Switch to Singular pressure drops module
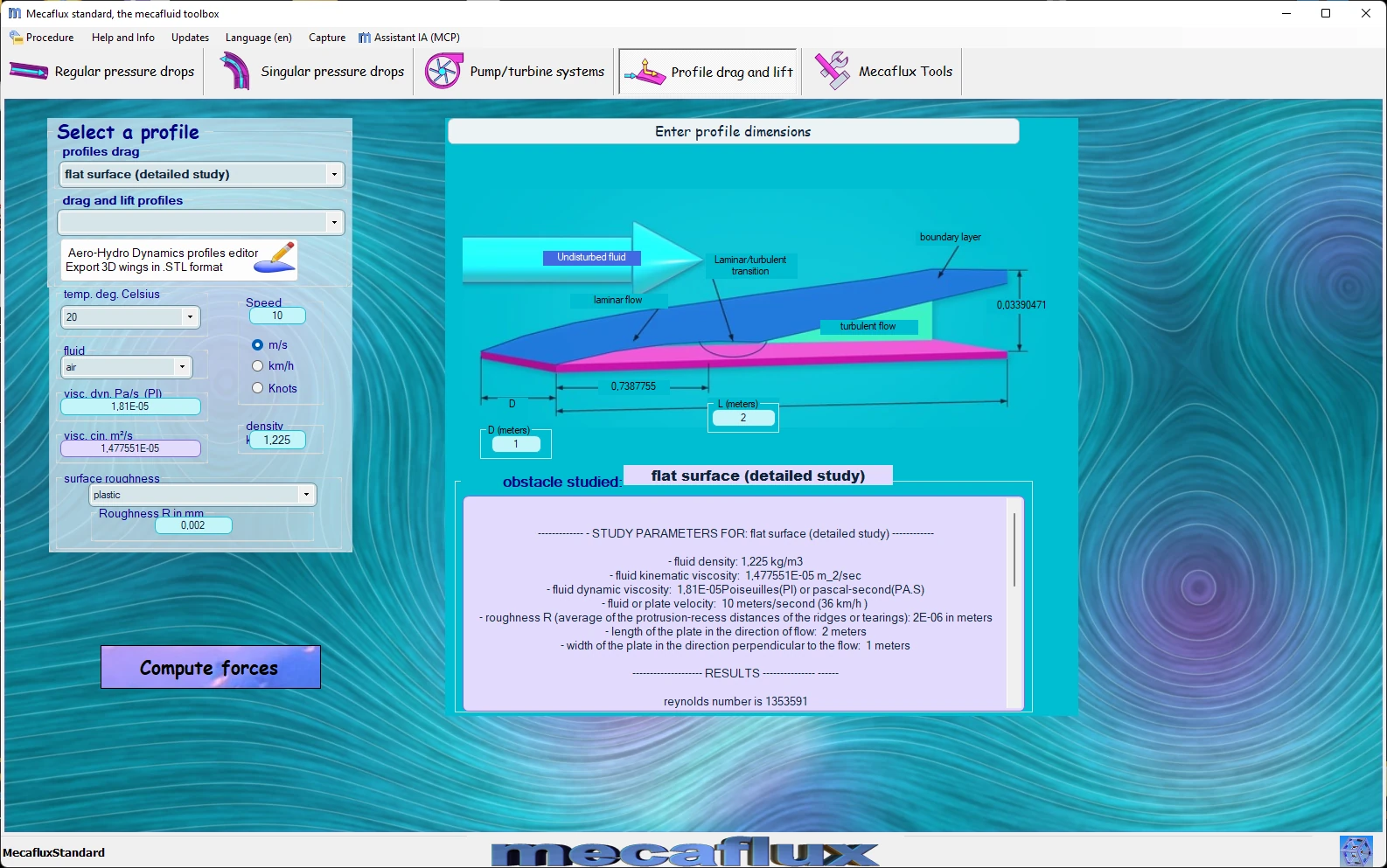 [312, 72]
